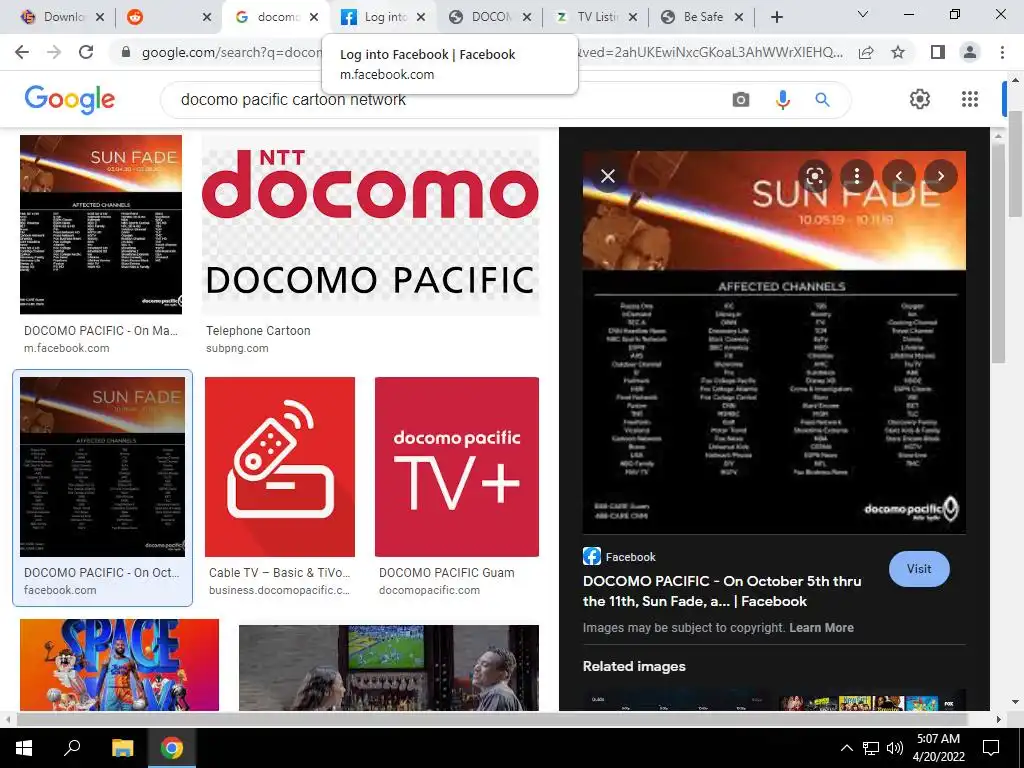Open the Chrome side panel
The width and height of the screenshot is (1024, 768).
[x=938, y=52]
